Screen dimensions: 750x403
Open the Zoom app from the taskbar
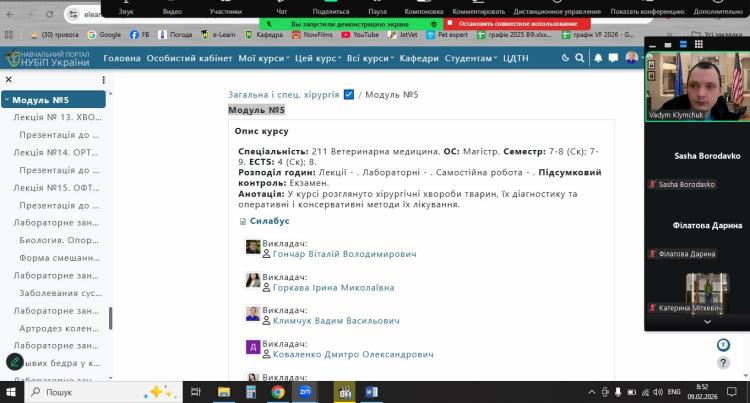(x=305, y=392)
